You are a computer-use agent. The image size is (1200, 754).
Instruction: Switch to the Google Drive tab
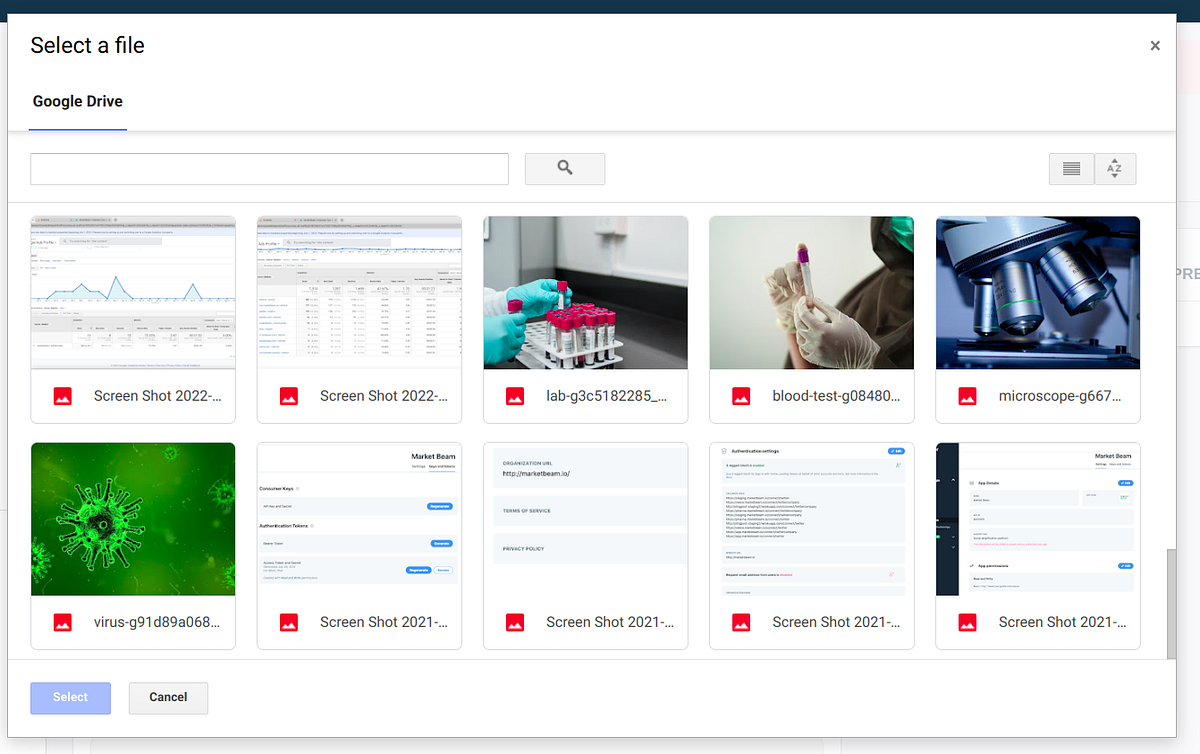tap(77, 101)
